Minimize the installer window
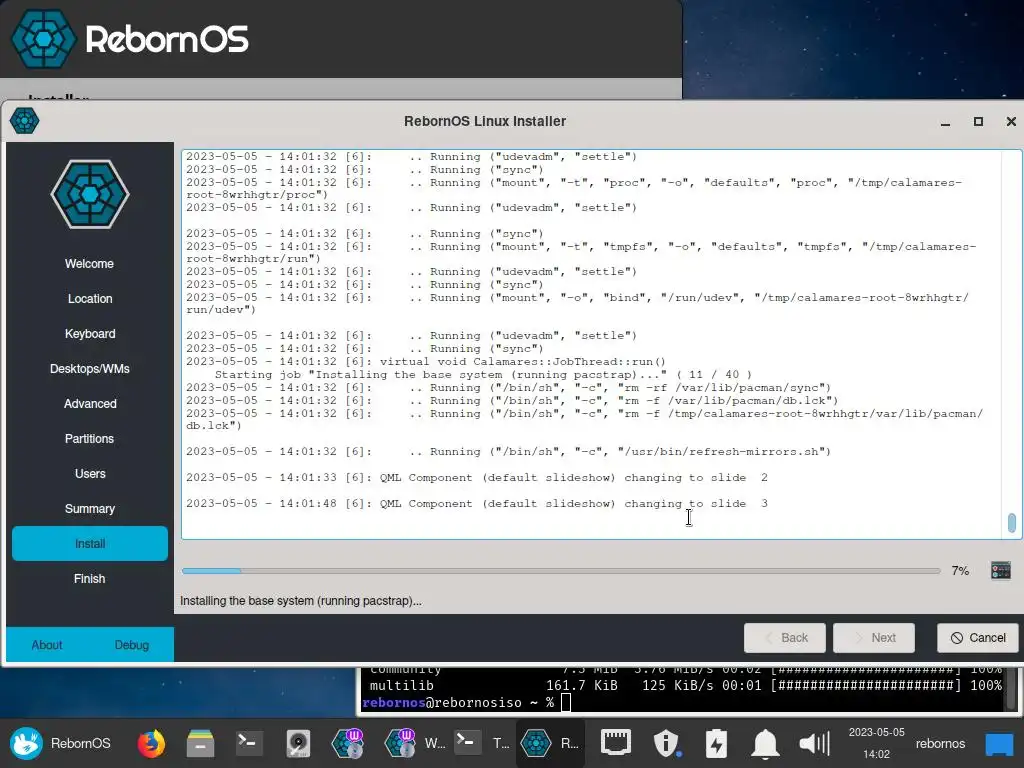This screenshot has height=768, width=1024. 945,122
